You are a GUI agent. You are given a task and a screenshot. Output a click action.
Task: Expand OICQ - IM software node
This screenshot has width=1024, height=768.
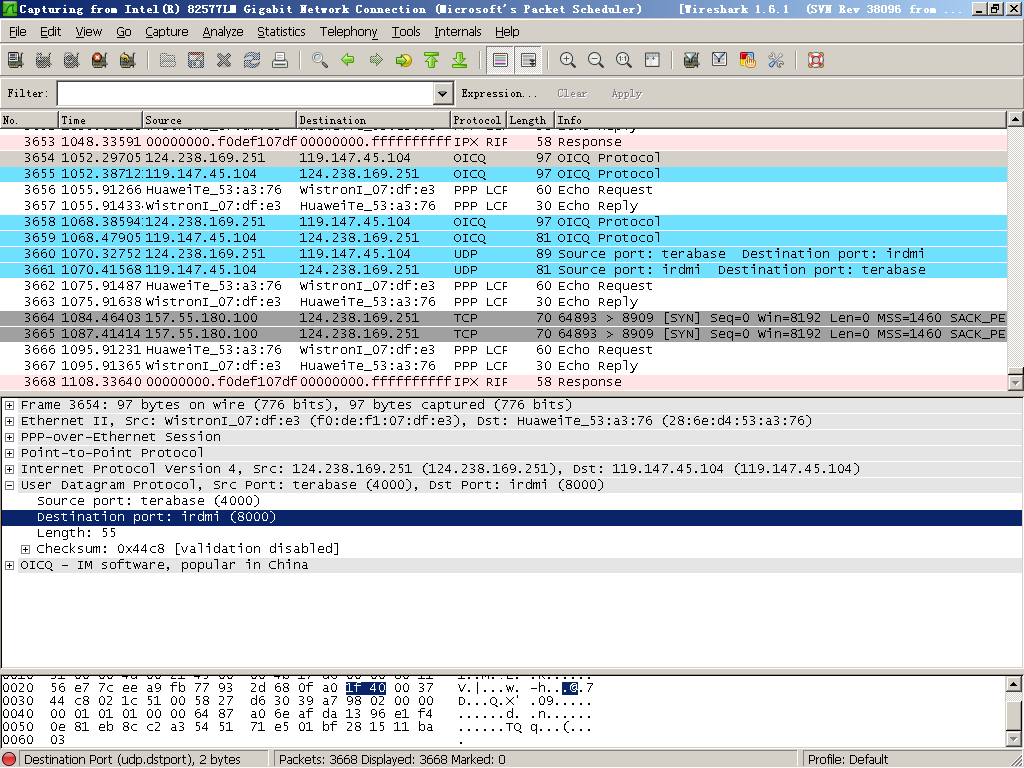click(x=10, y=566)
